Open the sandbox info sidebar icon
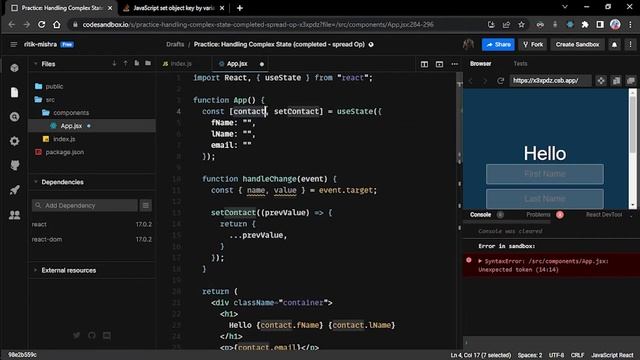This screenshot has width=640, height=360. (14, 68)
